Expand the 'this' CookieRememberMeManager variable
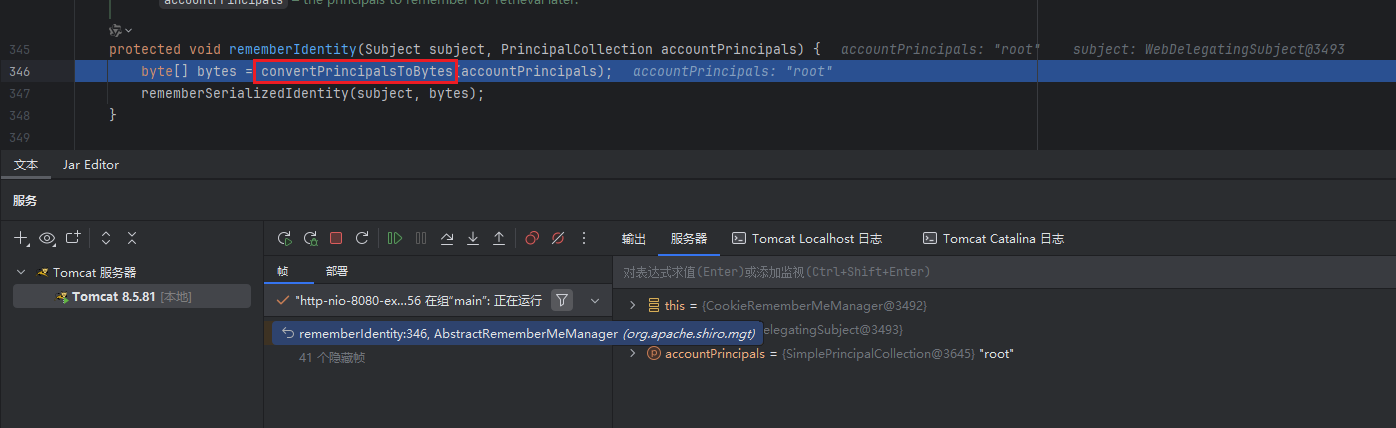 tap(632, 305)
